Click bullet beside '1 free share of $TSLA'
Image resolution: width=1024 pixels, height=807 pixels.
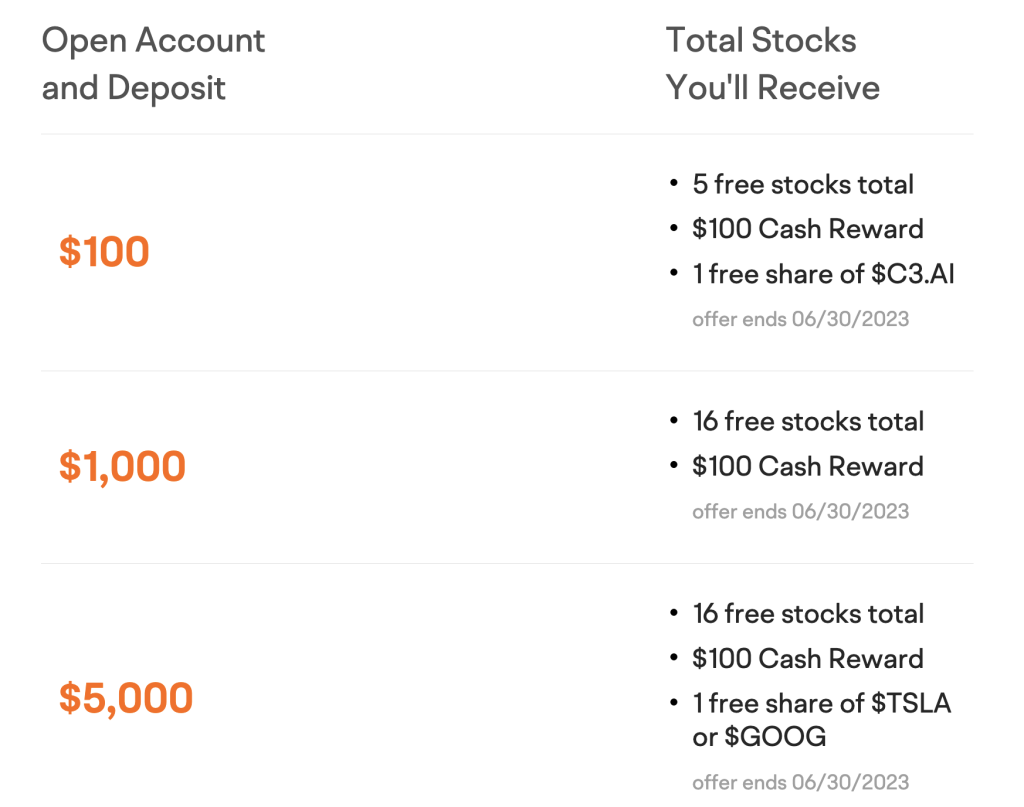[x=674, y=703]
